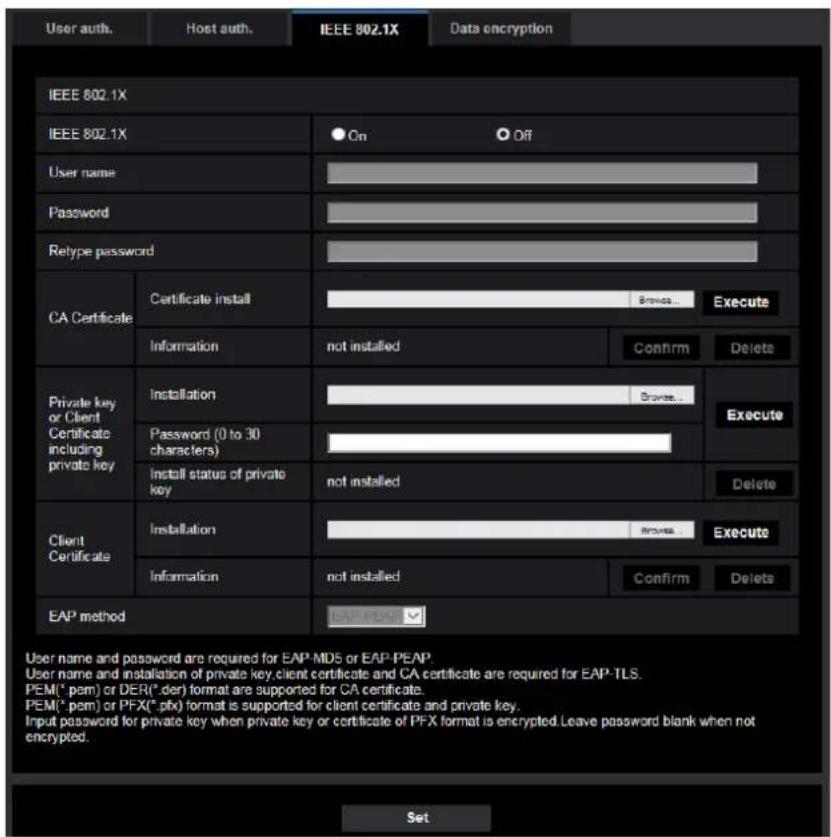Image resolution: width=831 pixels, height=837 pixels.
Task: Click the private key 'not installed' status text
Action: coord(363,481)
